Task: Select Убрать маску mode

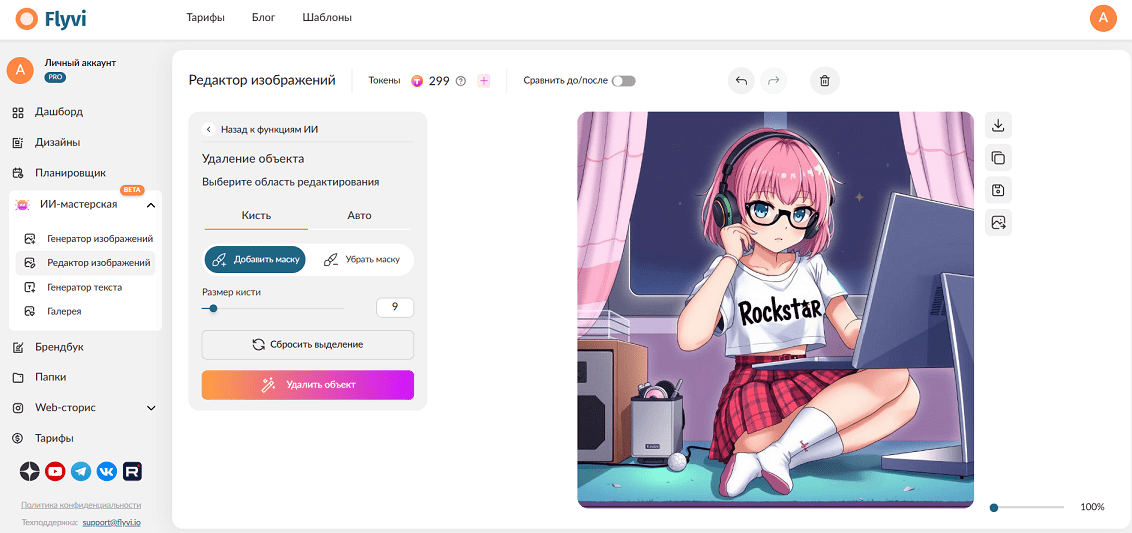Action: 361,259
